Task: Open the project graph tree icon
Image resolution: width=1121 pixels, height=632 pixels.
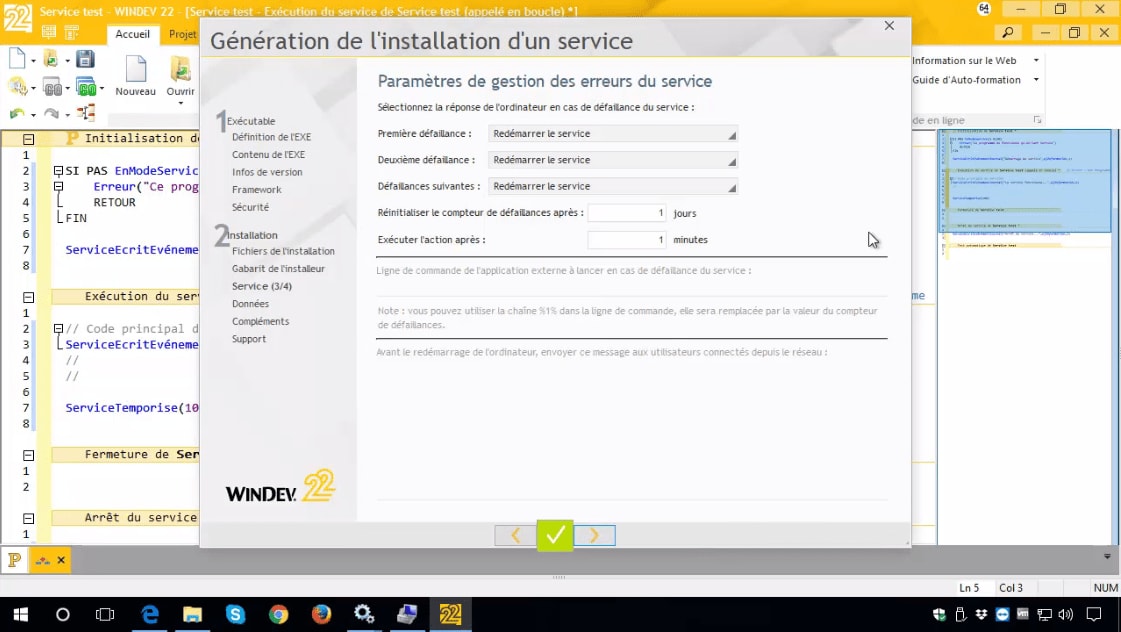Action: [86, 113]
